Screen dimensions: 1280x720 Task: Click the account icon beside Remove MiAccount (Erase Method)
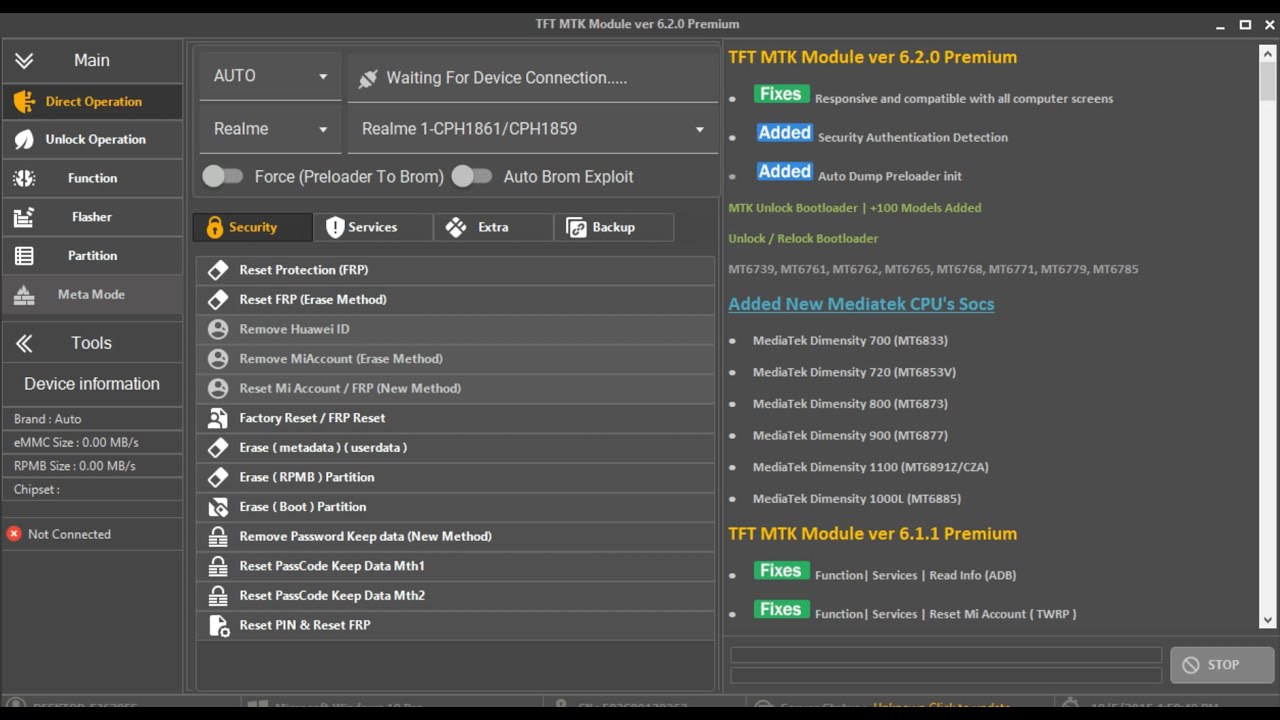coord(218,358)
